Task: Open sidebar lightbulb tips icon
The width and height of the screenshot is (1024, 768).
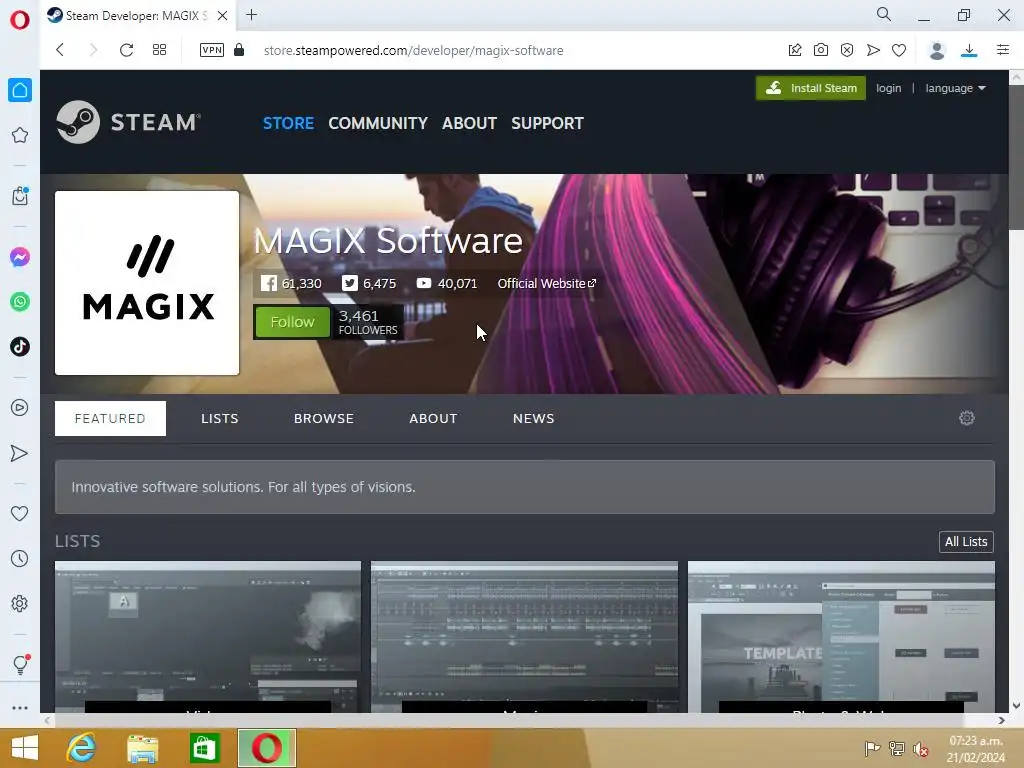Action: (20, 665)
